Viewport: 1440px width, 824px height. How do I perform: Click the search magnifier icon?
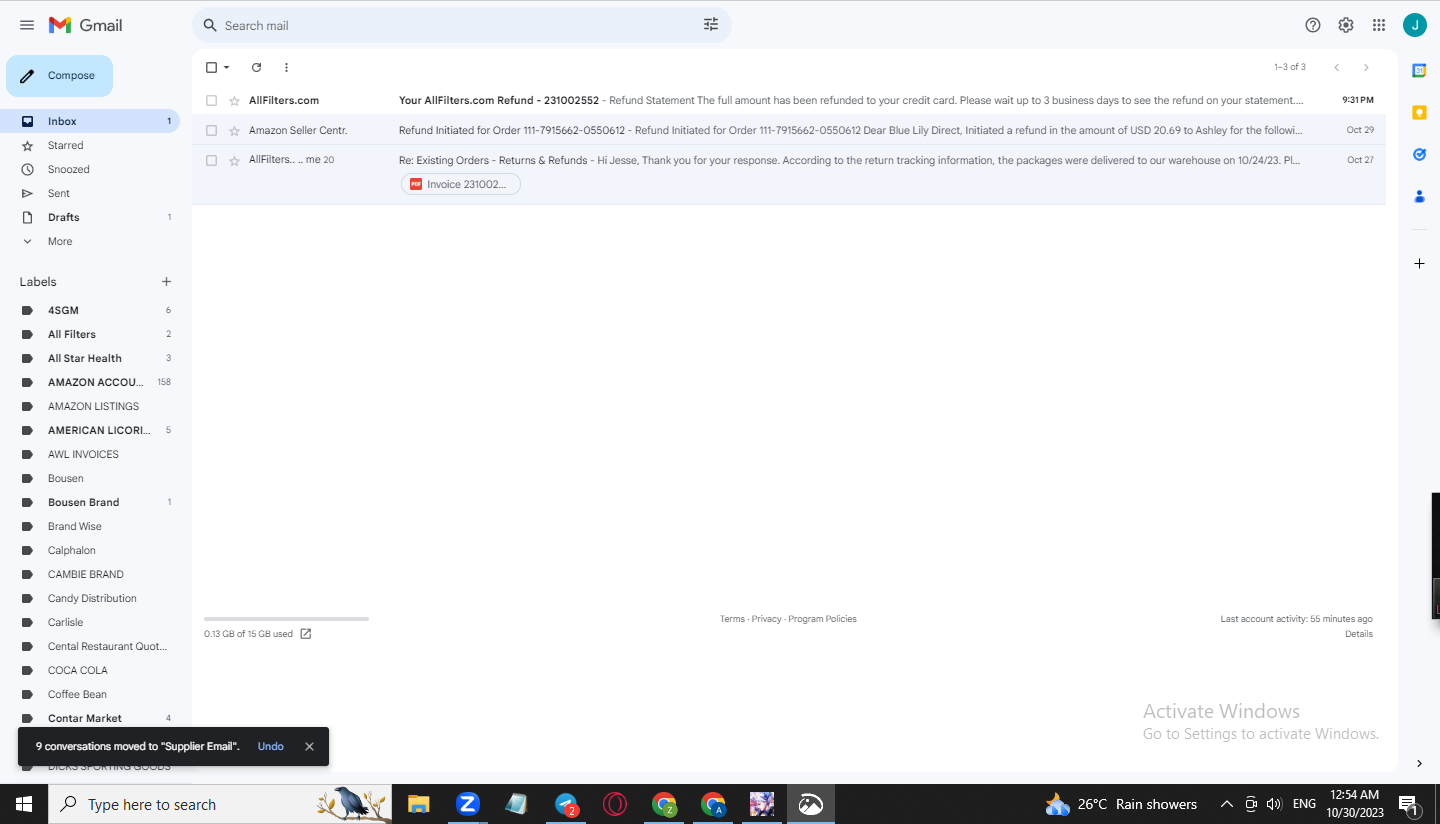pos(210,25)
